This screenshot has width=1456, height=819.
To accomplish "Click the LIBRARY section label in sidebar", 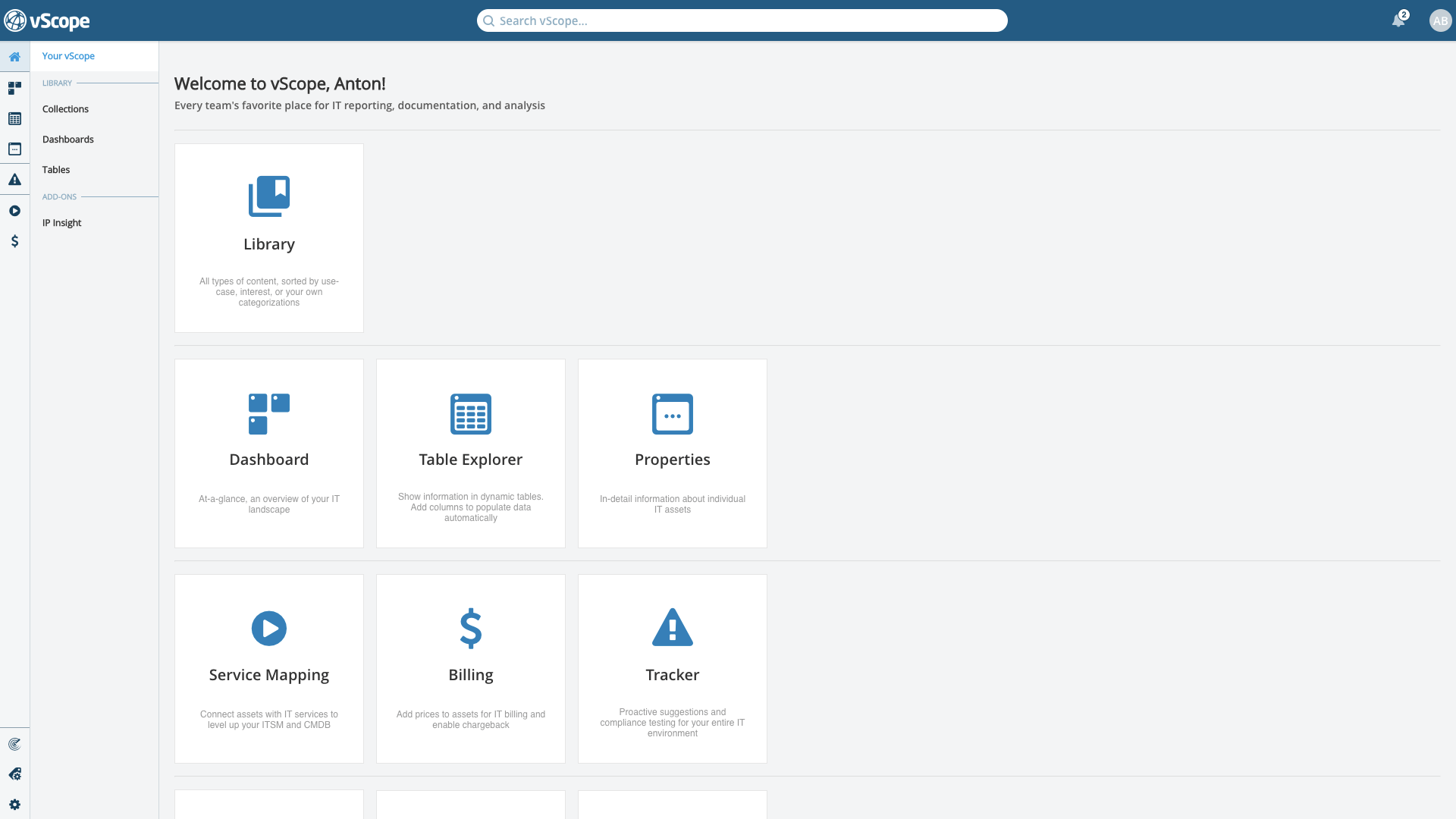I will [x=57, y=83].
